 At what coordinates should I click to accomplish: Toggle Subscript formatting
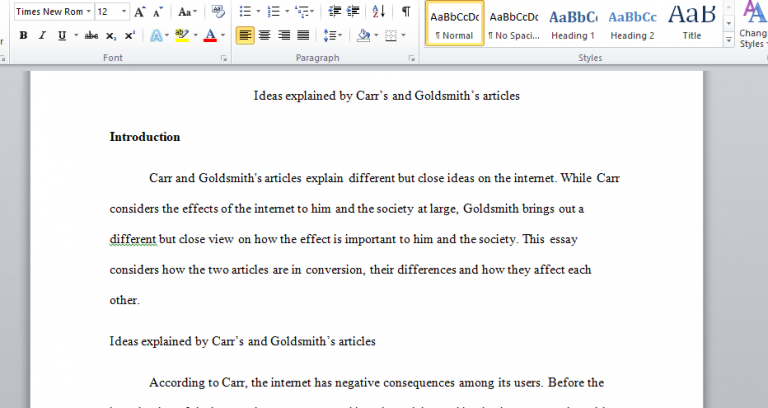(111, 36)
